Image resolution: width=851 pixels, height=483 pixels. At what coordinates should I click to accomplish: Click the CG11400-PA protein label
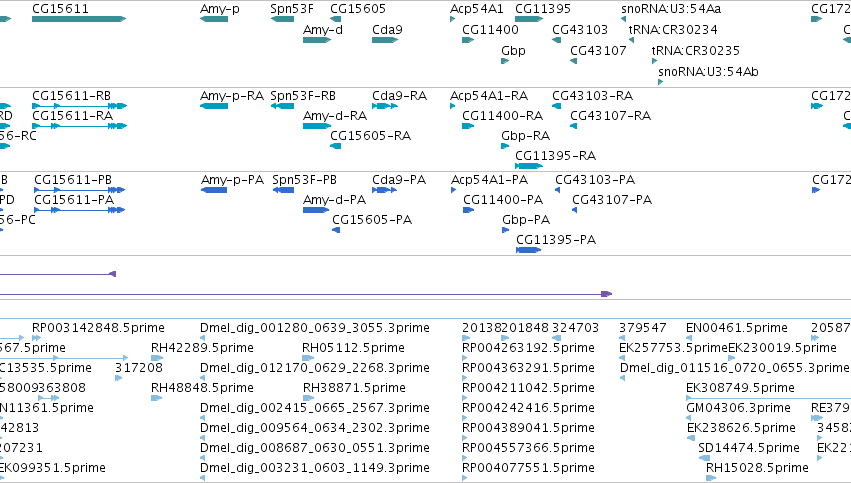pos(503,200)
